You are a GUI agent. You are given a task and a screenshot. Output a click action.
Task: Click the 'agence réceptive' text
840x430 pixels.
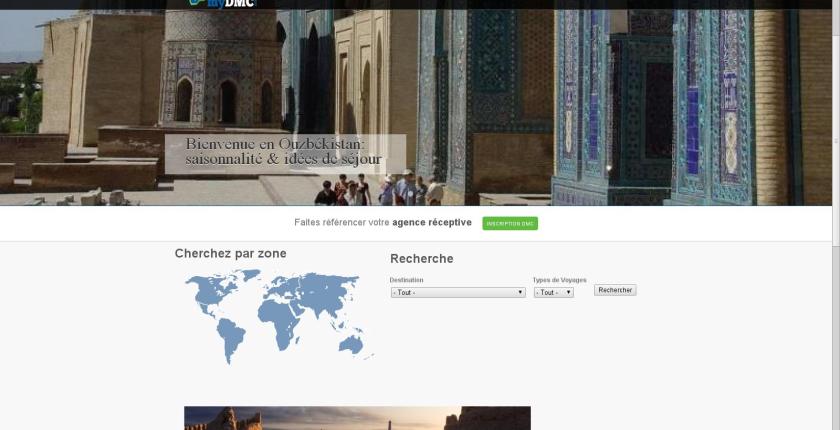point(432,222)
